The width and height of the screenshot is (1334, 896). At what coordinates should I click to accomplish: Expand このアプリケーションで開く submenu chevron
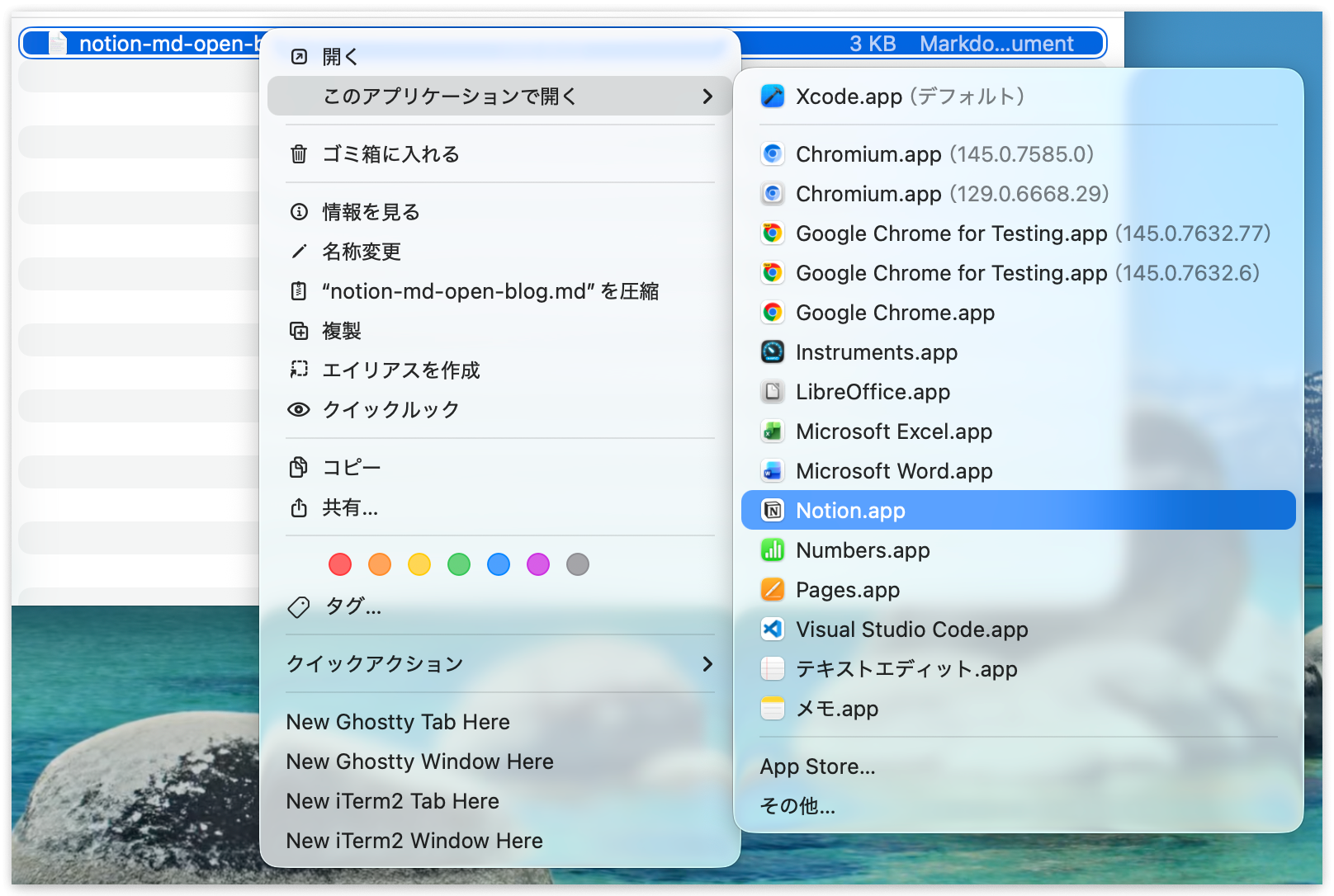click(x=707, y=97)
